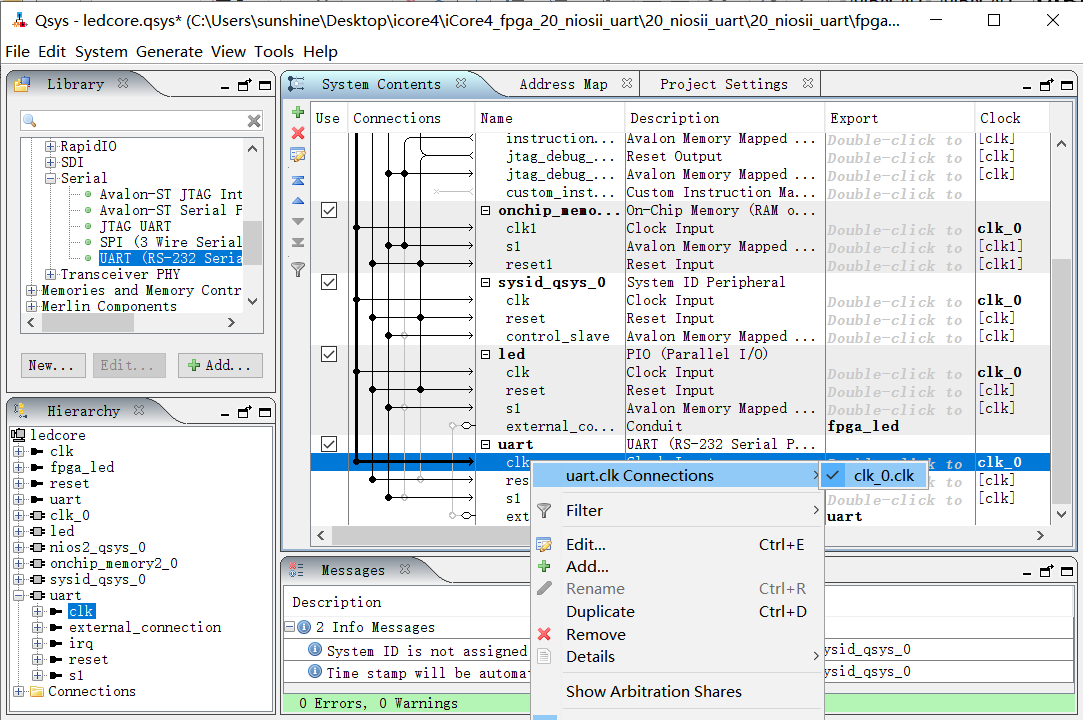Viewport: 1083px width, 720px height.
Task: Click the move up arrow icon
Action: click(x=297, y=201)
